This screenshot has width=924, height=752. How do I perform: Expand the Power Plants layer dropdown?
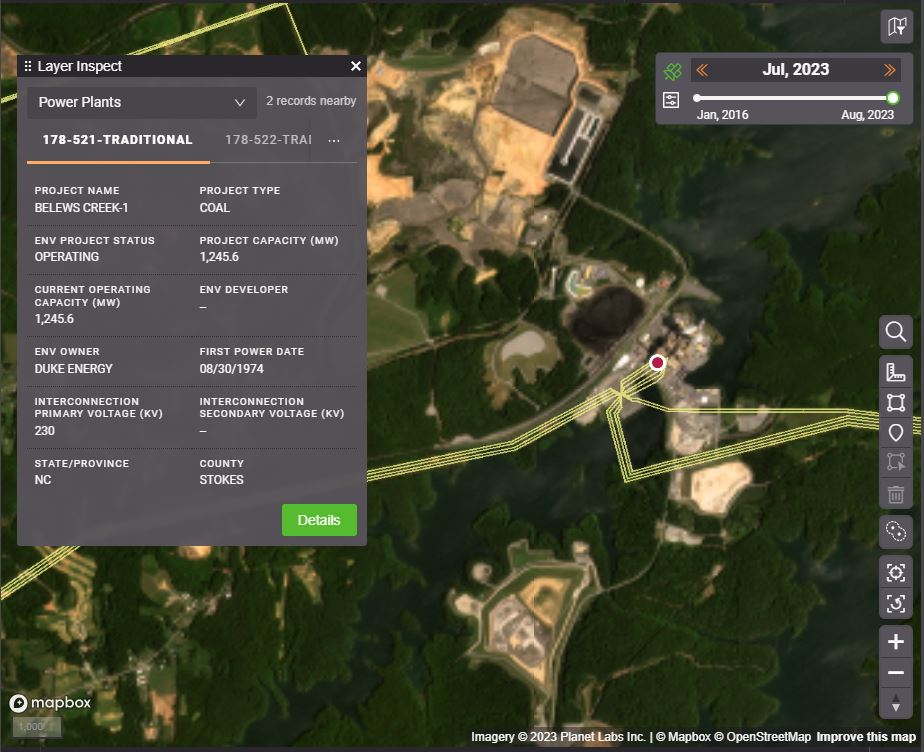click(x=142, y=102)
